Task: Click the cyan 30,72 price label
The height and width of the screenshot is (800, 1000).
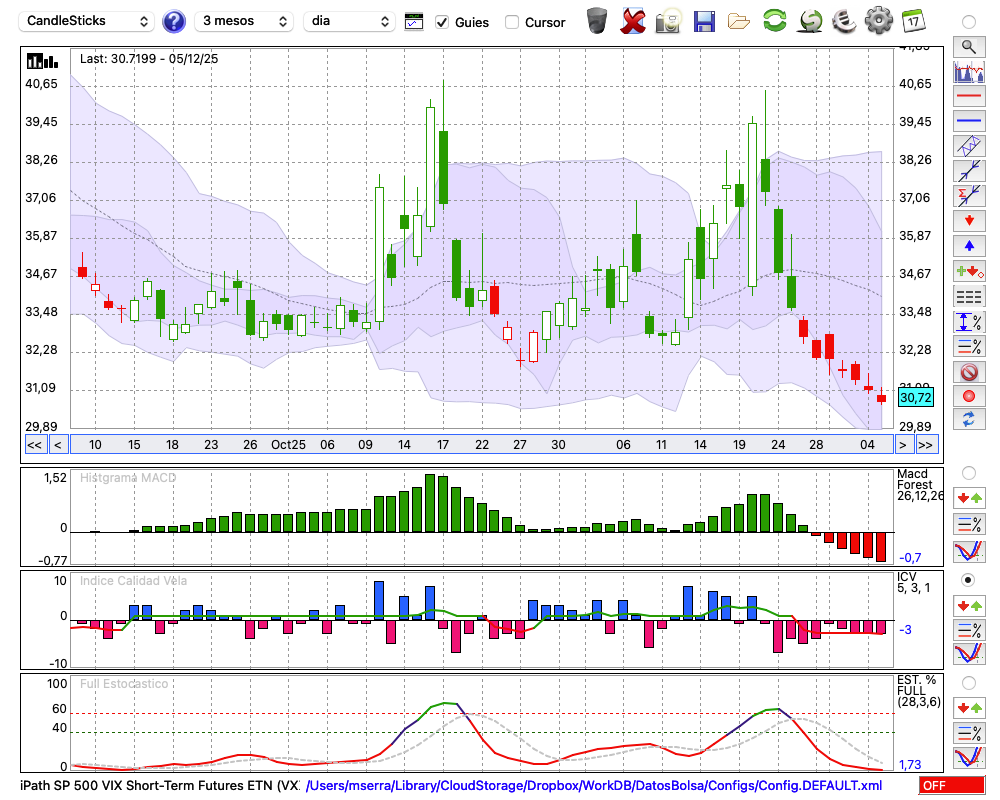Action: click(x=916, y=398)
